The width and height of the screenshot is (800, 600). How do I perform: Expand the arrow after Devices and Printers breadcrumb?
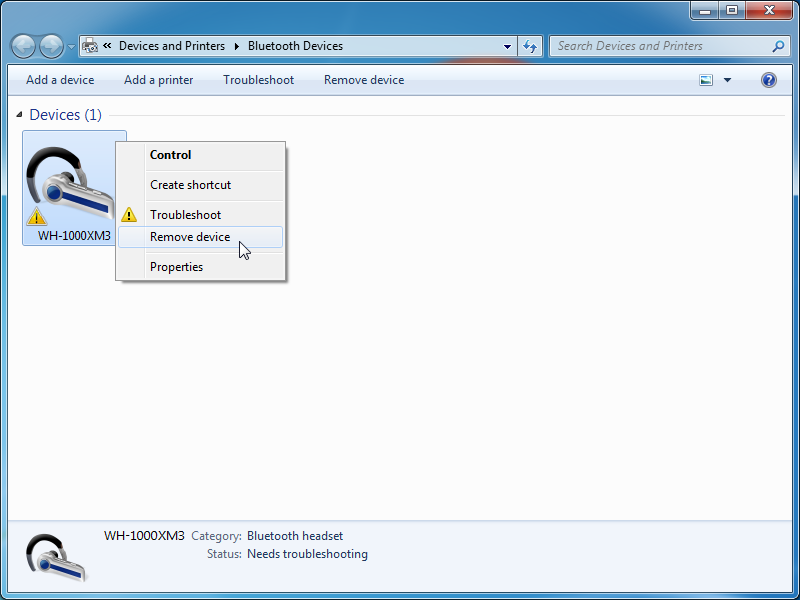(x=237, y=46)
